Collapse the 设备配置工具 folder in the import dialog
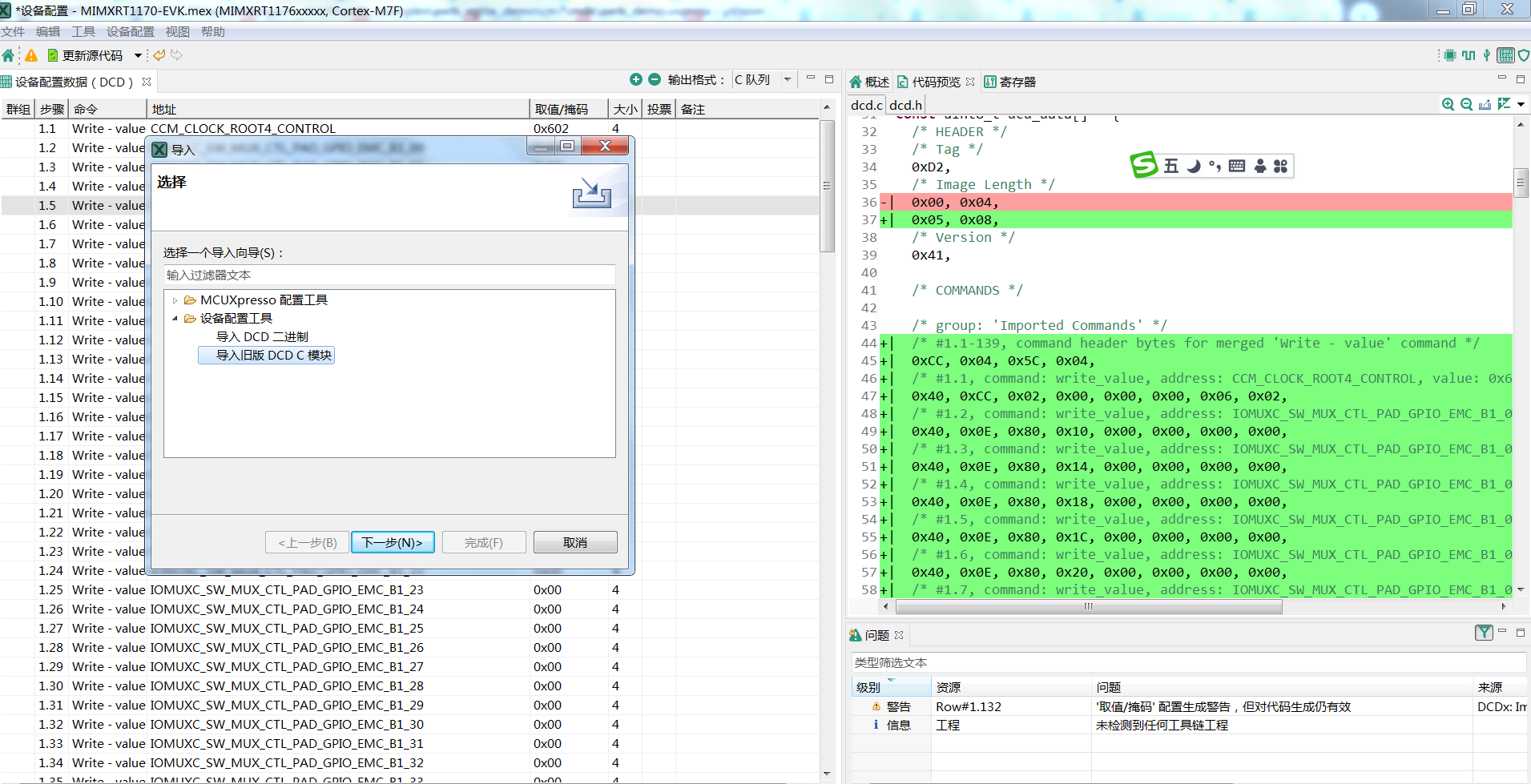This screenshot has height=784, width=1531. 175,319
